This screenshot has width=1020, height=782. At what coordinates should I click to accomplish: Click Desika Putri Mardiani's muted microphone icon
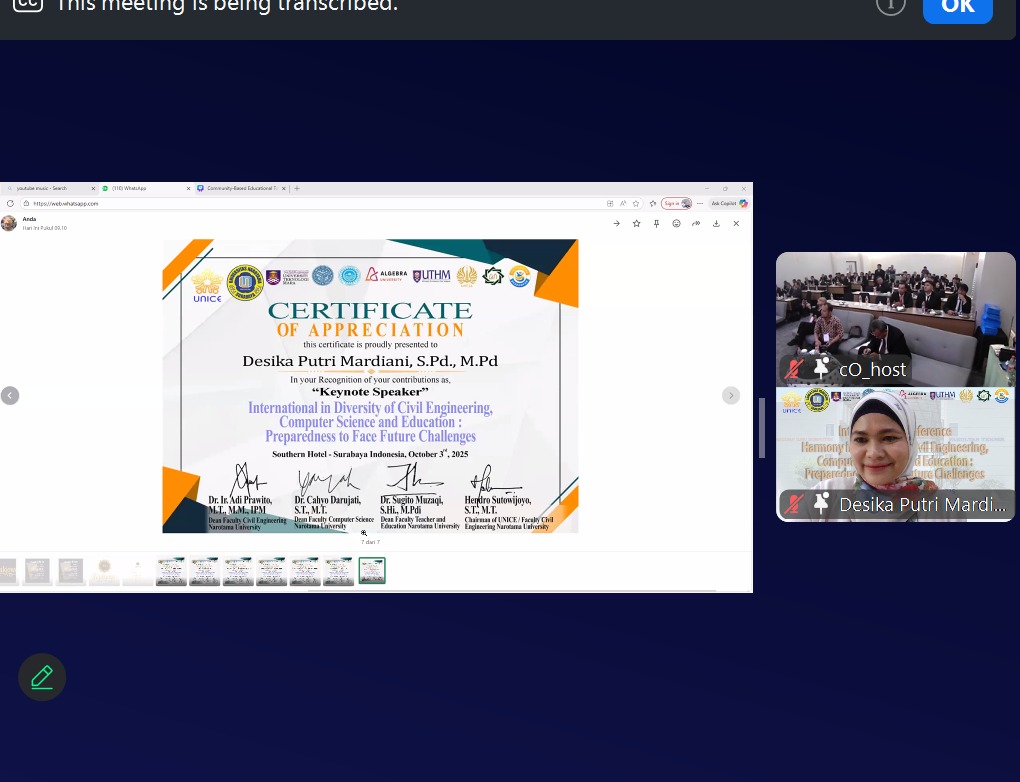795,504
